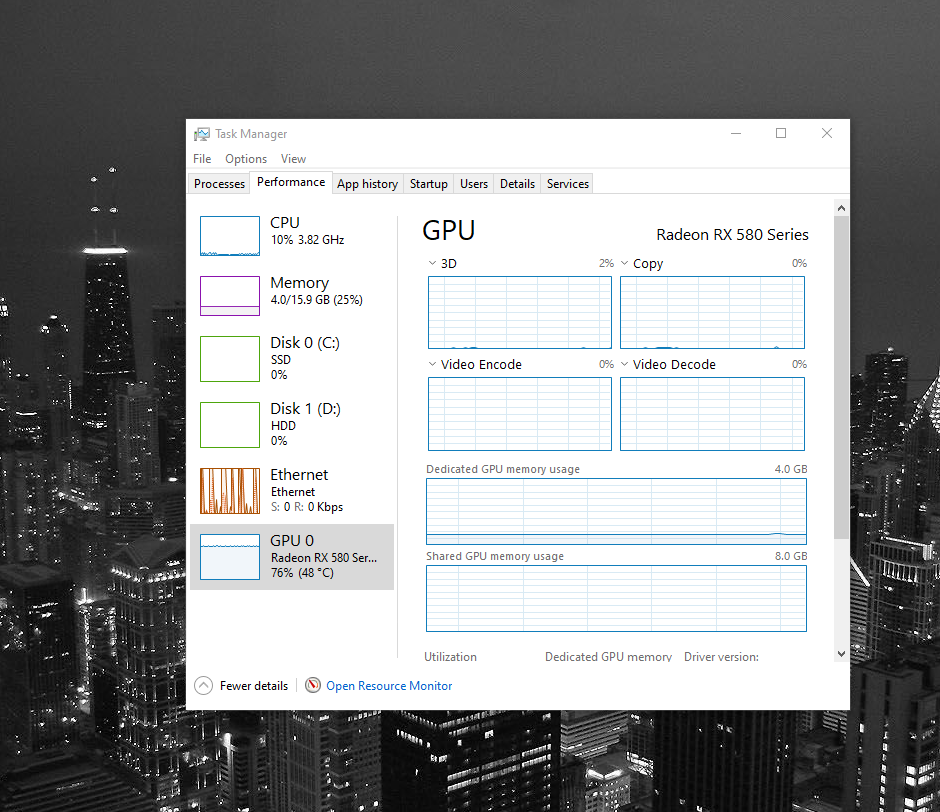Screen dimensions: 940x812
Task: Click the Fewer details arrow icon
Action: 204,685
